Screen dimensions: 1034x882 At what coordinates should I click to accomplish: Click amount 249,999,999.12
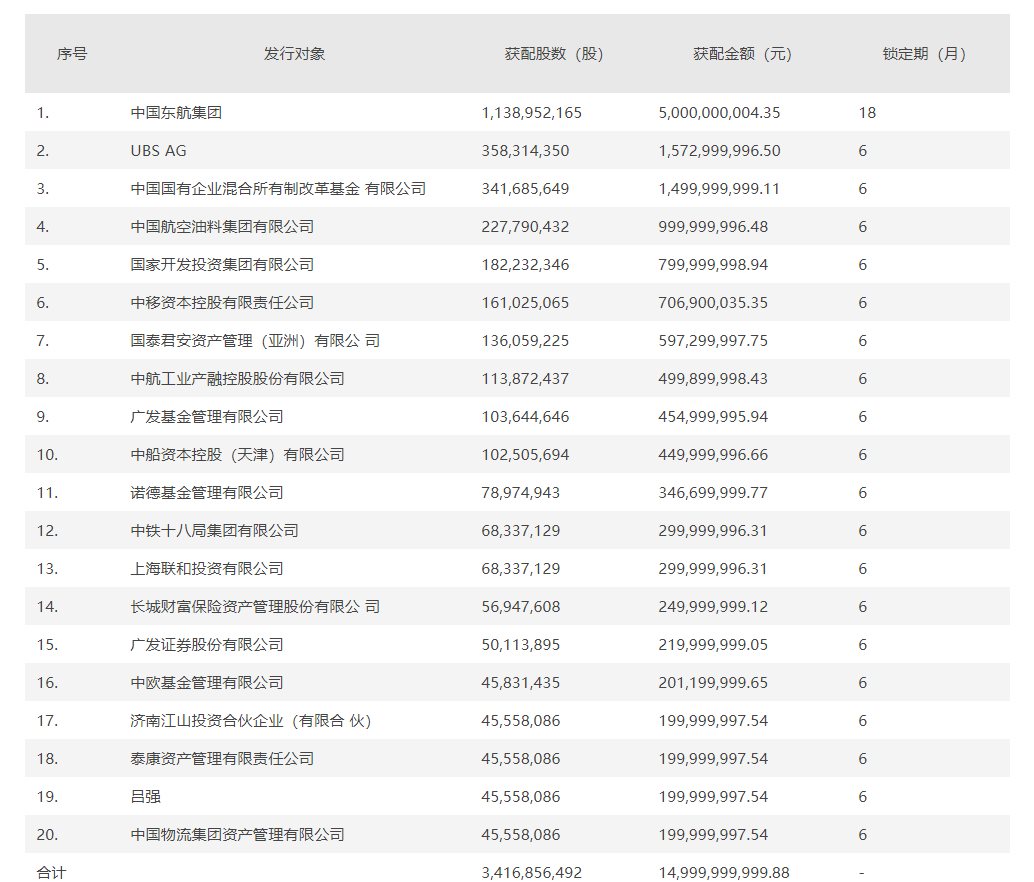click(713, 607)
